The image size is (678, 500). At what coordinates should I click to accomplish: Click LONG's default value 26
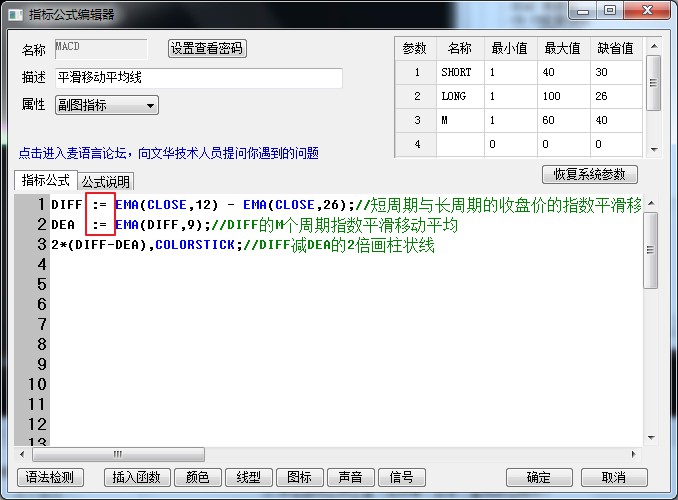(x=616, y=96)
